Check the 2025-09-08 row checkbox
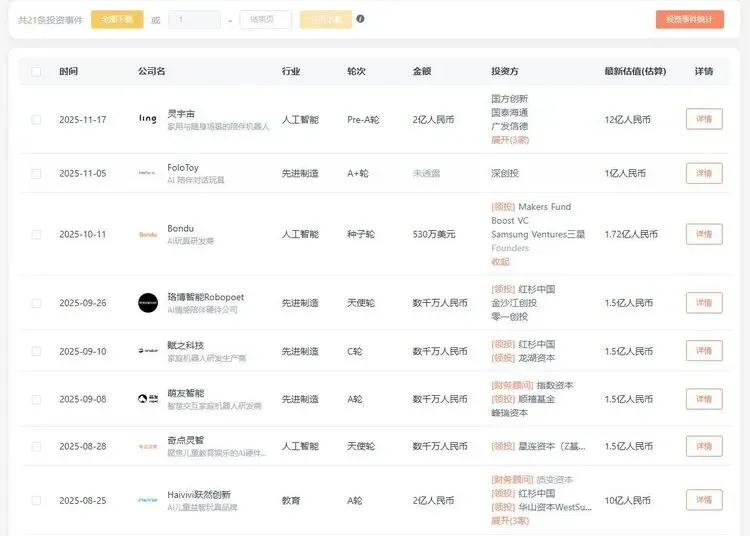750x536 pixels. (x=36, y=399)
